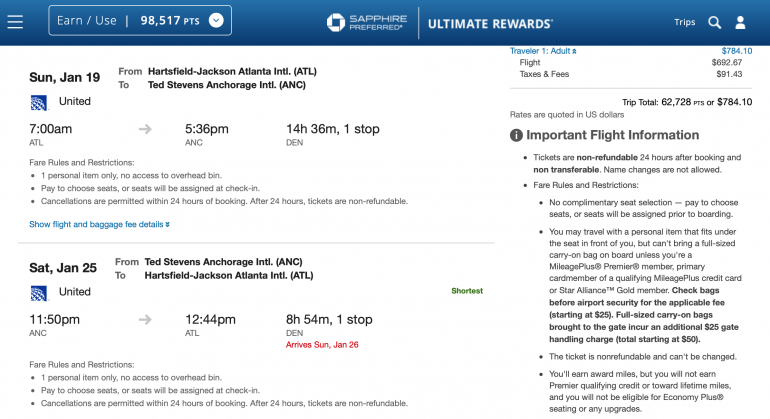Click the Shortest flight label
Image resolution: width=770 pixels, height=419 pixels.
pyautogui.click(x=466, y=291)
